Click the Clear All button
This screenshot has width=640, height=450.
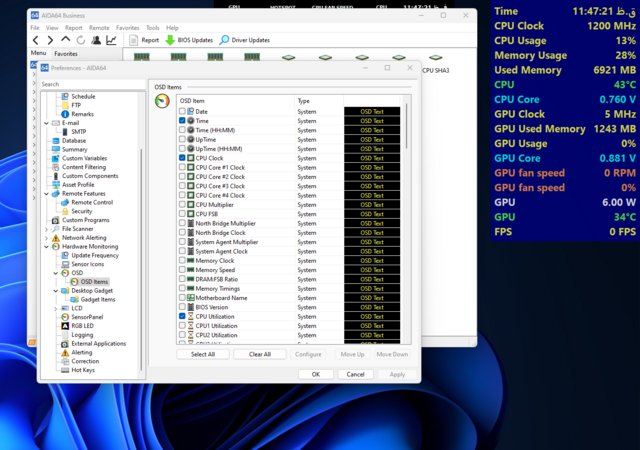click(260, 354)
